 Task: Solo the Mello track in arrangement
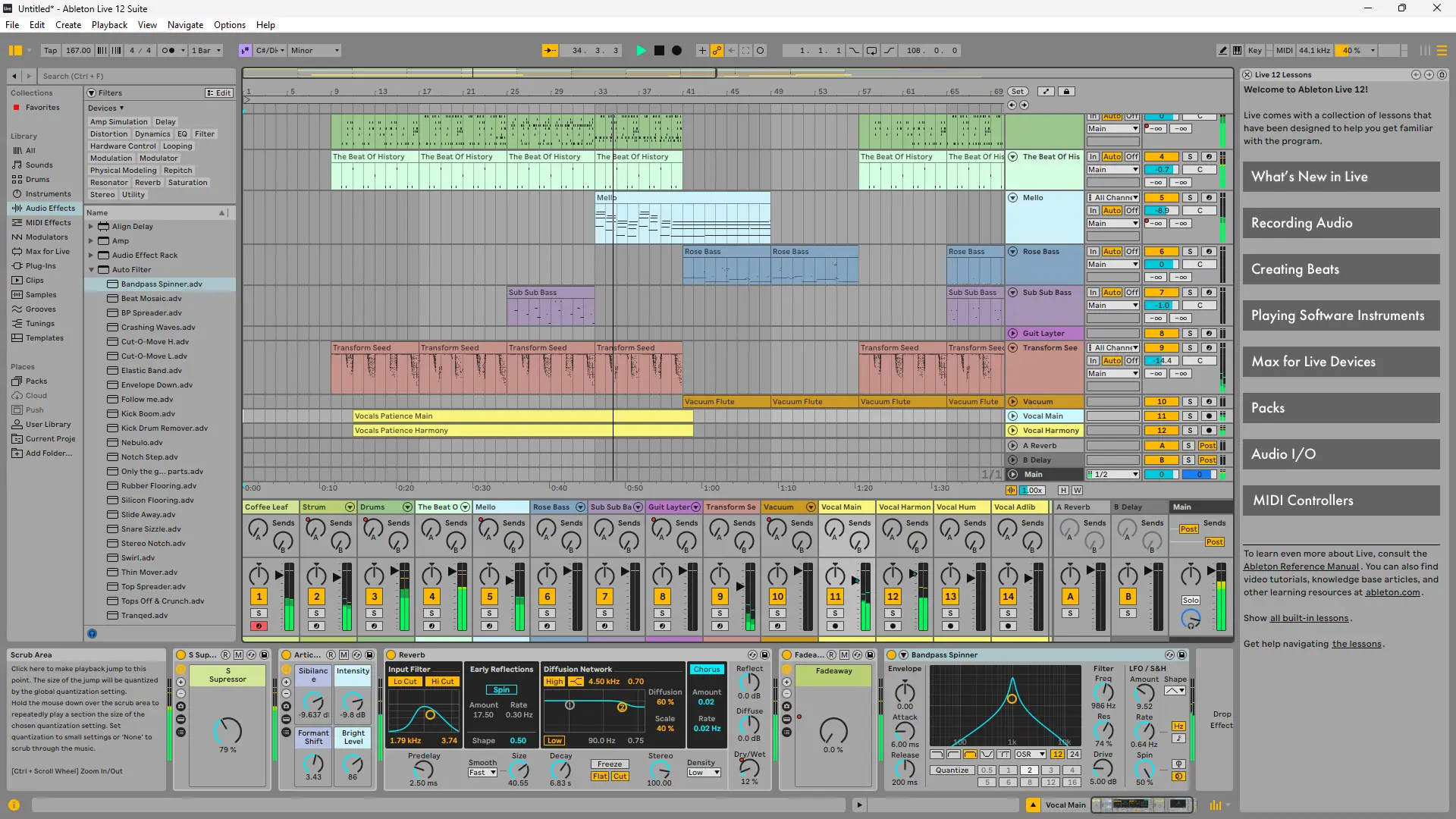pyautogui.click(x=1190, y=198)
